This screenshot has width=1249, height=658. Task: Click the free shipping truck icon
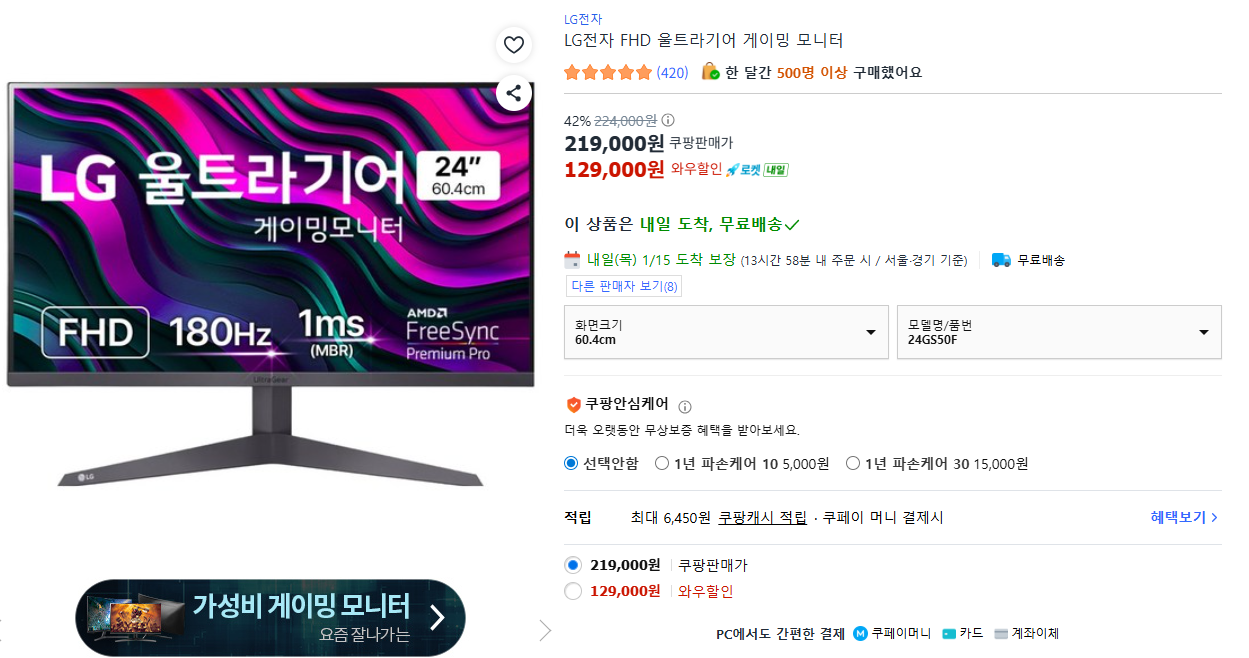1001,260
